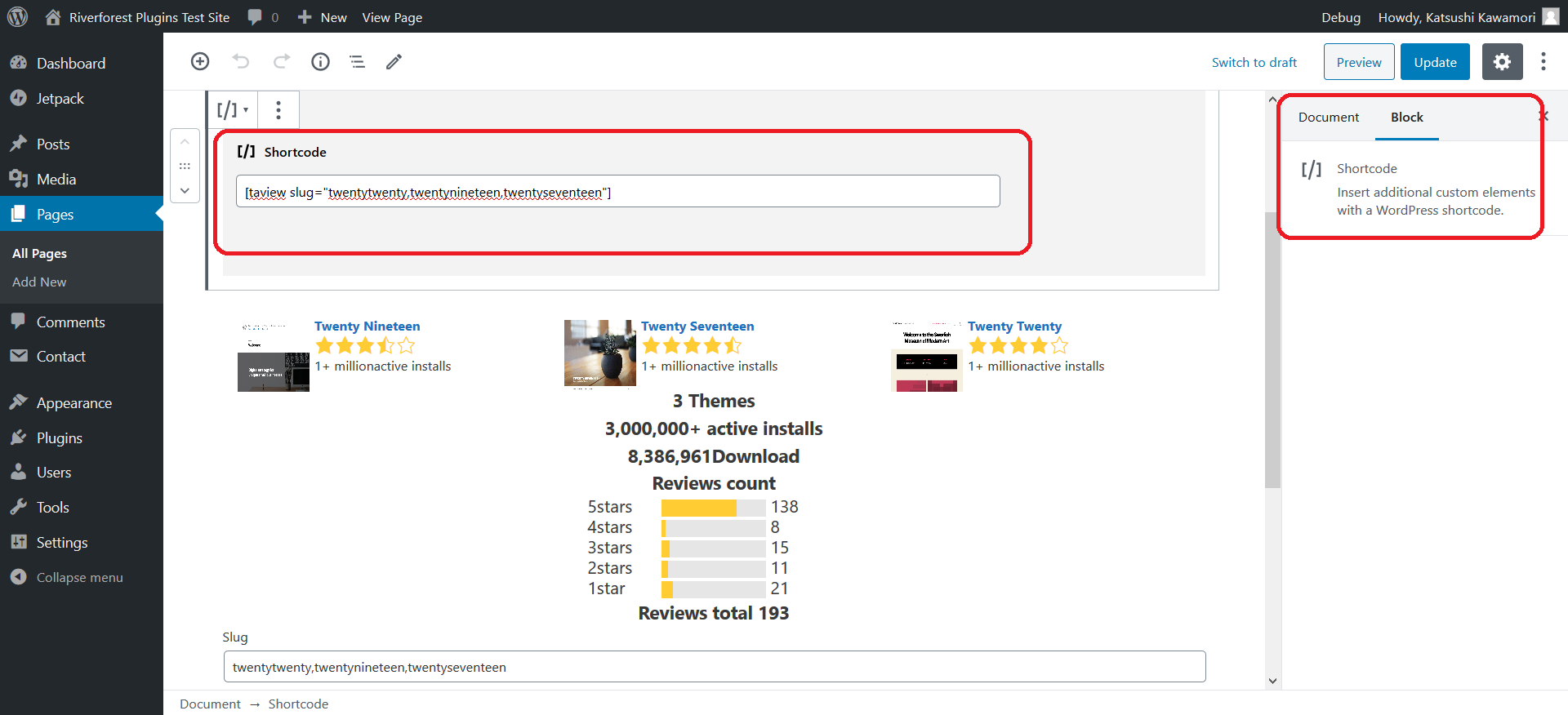Click Switch to draft
1568x715 pixels.
[x=1254, y=62]
